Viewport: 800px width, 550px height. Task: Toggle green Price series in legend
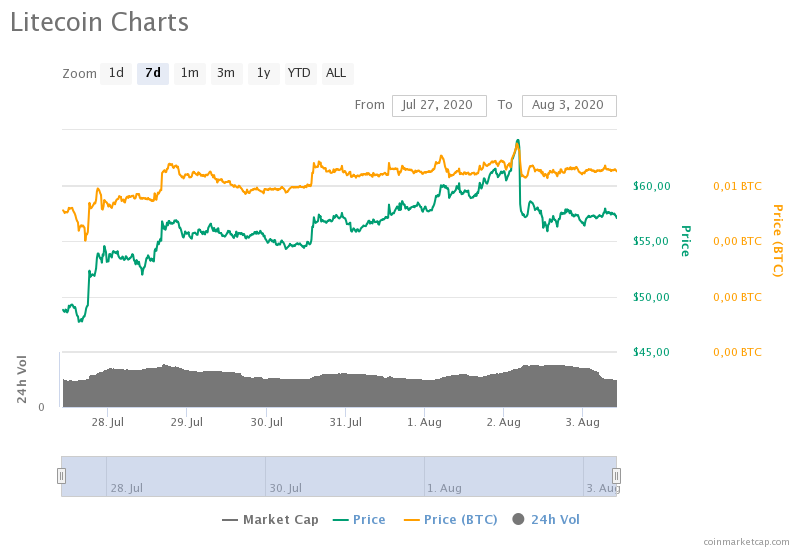[x=359, y=519]
